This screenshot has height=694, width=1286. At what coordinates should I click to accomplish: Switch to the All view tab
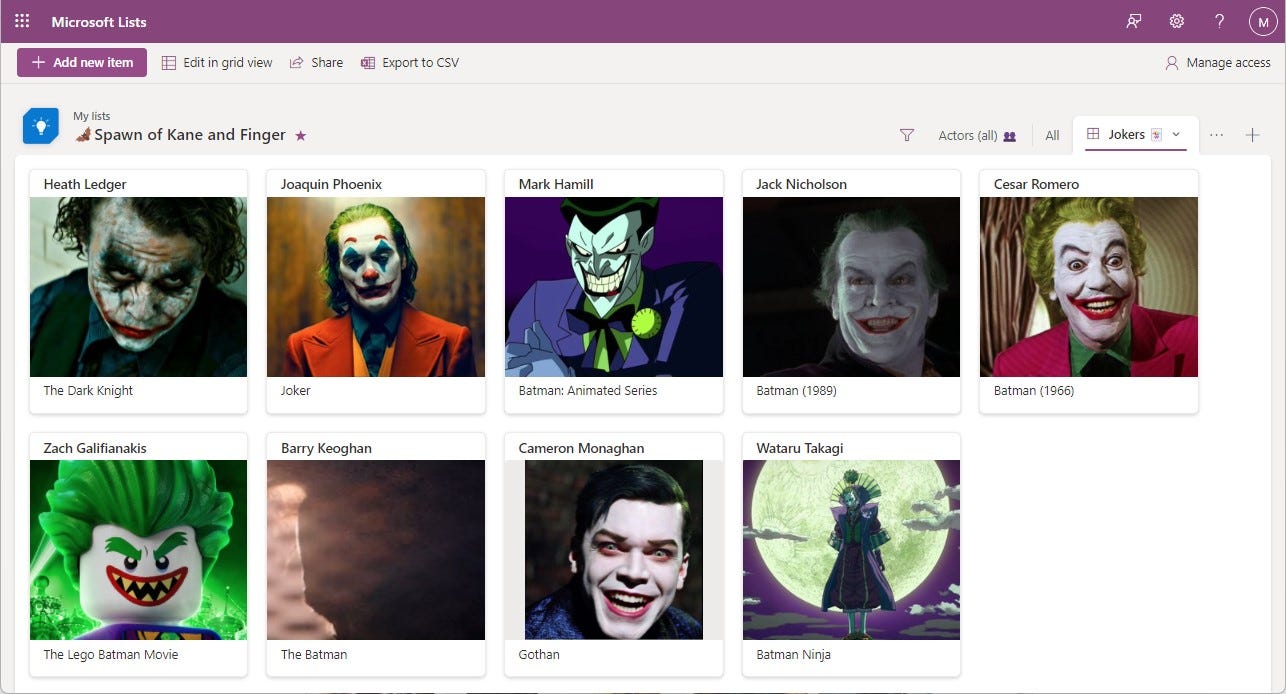pos(1052,135)
